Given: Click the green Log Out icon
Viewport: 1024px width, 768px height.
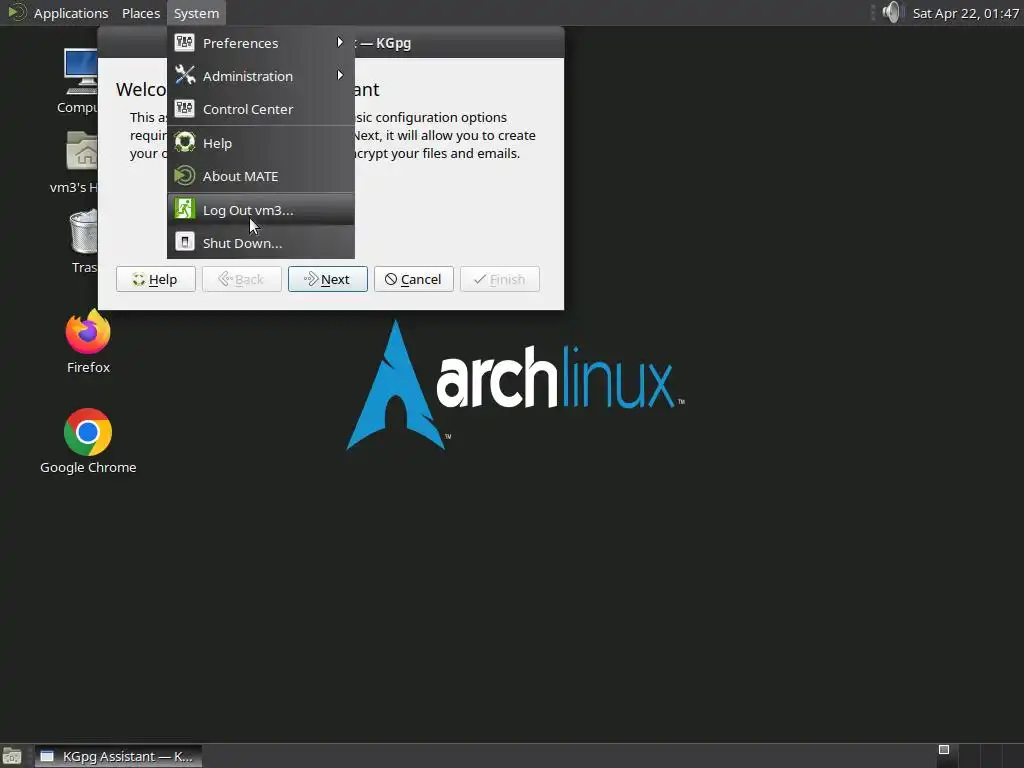Looking at the screenshot, I should [x=185, y=209].
